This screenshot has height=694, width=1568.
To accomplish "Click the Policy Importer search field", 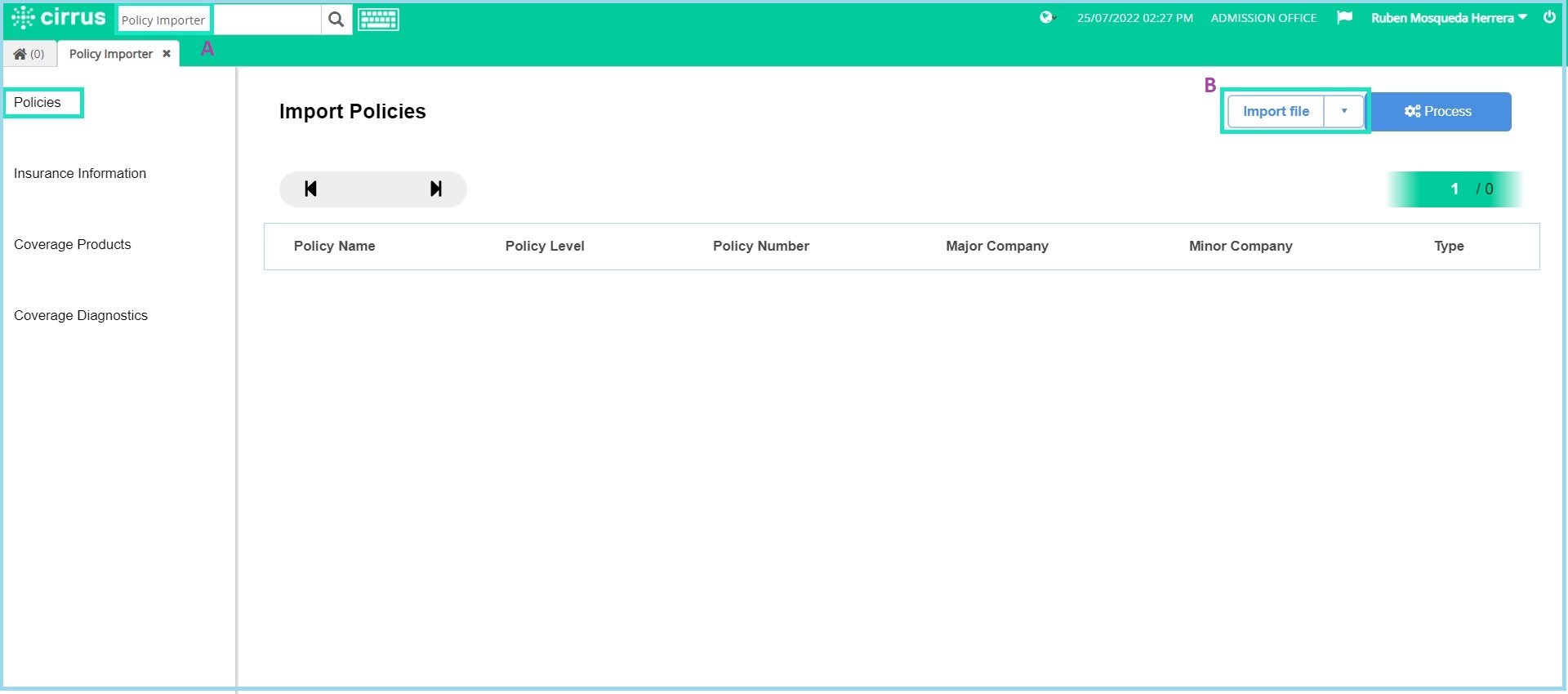I will coord(163,20).
